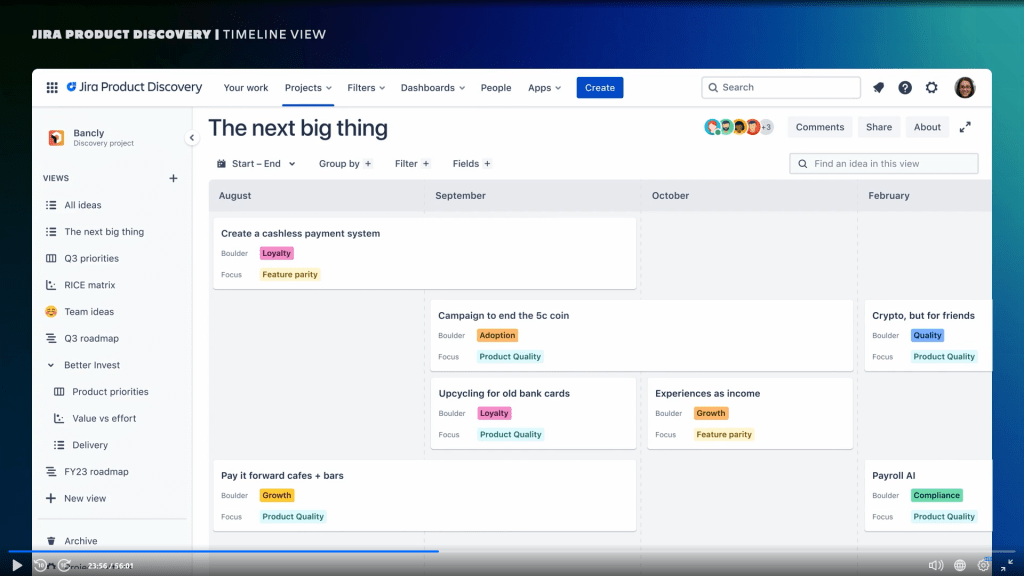Add a new view with the plus icon beside Views
Viewport: 1024px width, 576px height.
point(173,178)
